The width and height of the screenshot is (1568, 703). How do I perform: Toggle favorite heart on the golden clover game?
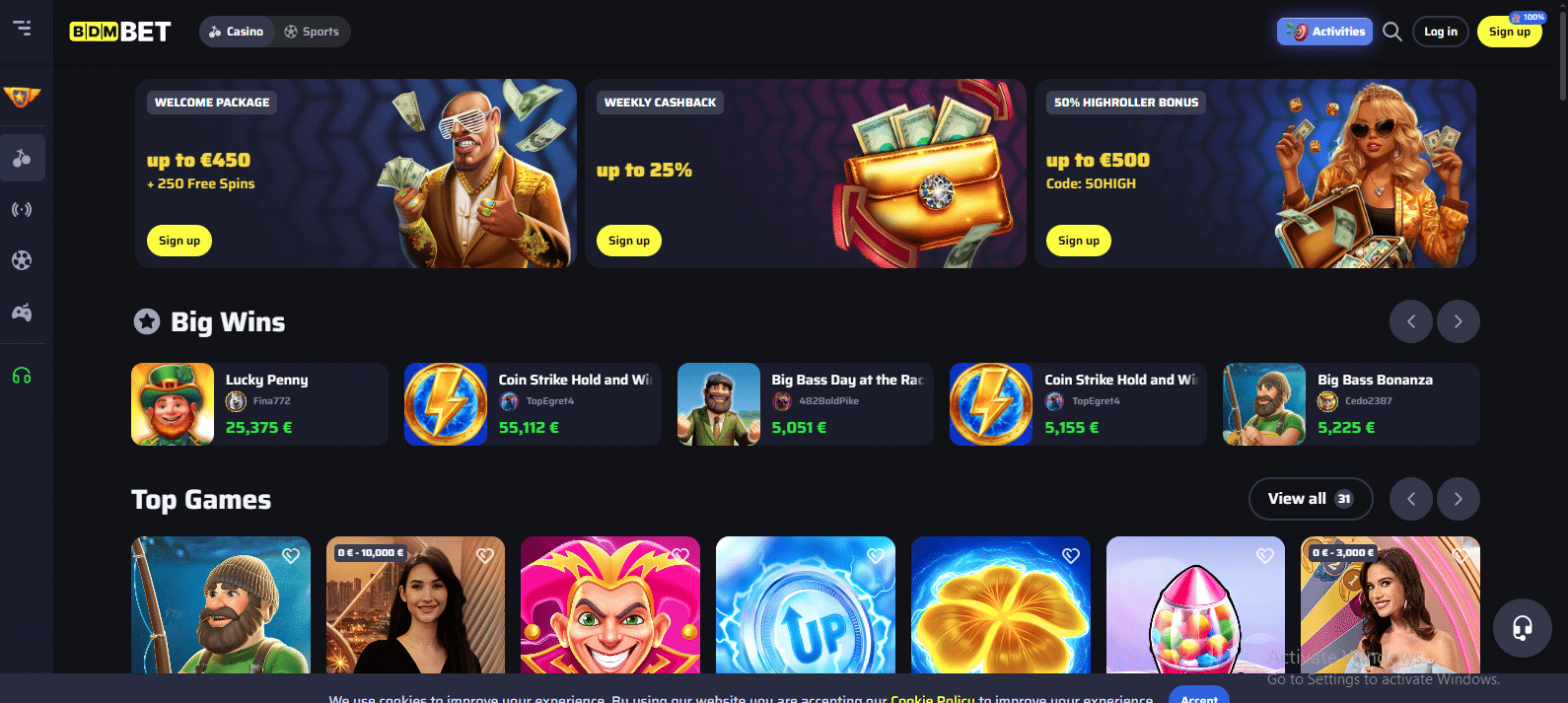click(1071, 556)
